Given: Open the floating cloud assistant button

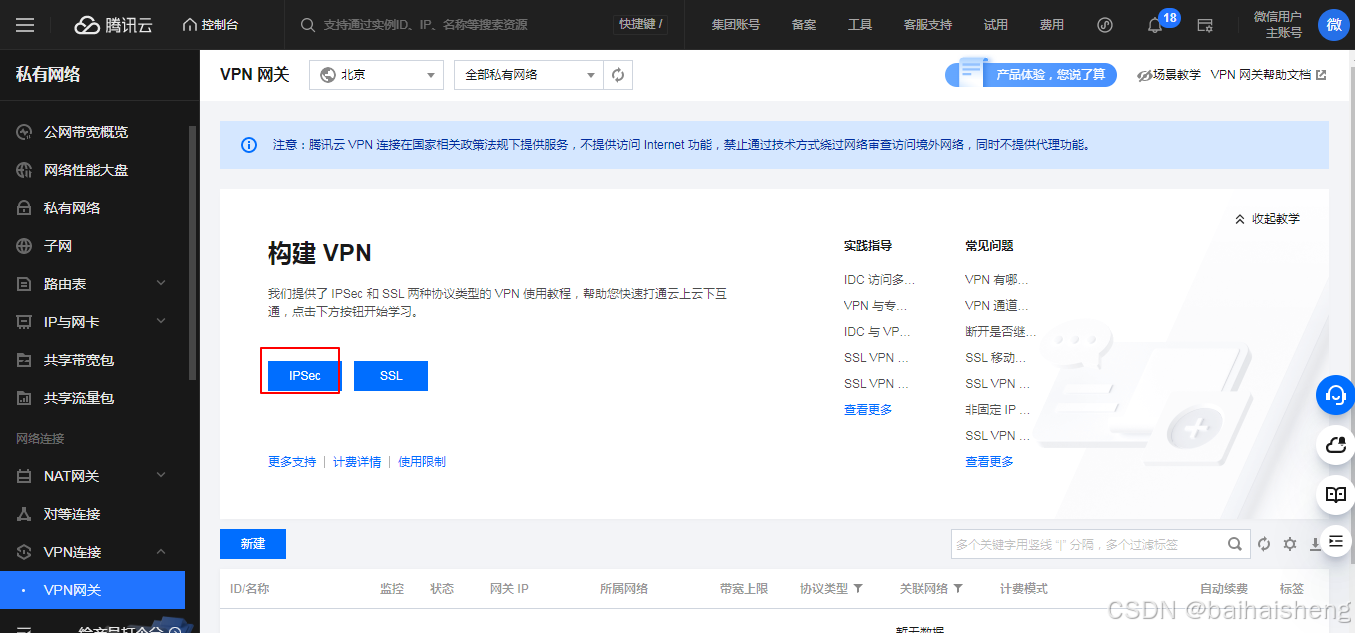Looking at the screenshot, I should click(1335, 445).
